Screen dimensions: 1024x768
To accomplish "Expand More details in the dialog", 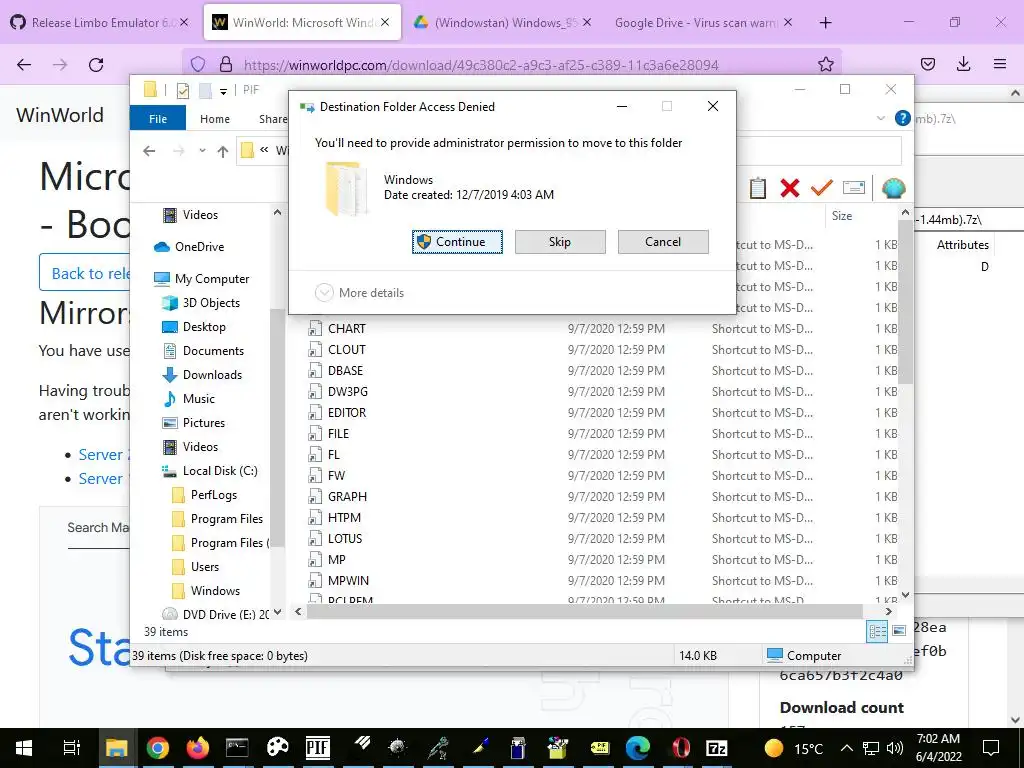I will point(359,293).
